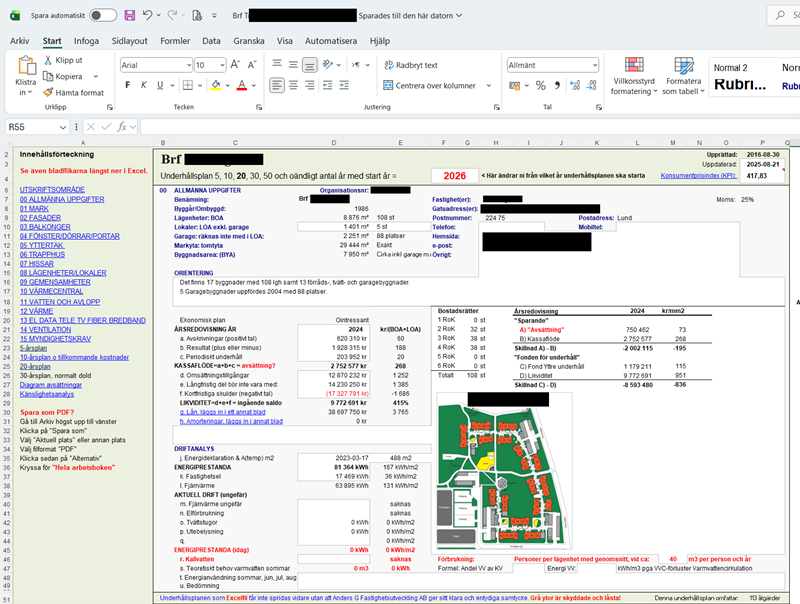Click the Klipp ut scissors icon
800x604 pixels.
tap(48, 60)
